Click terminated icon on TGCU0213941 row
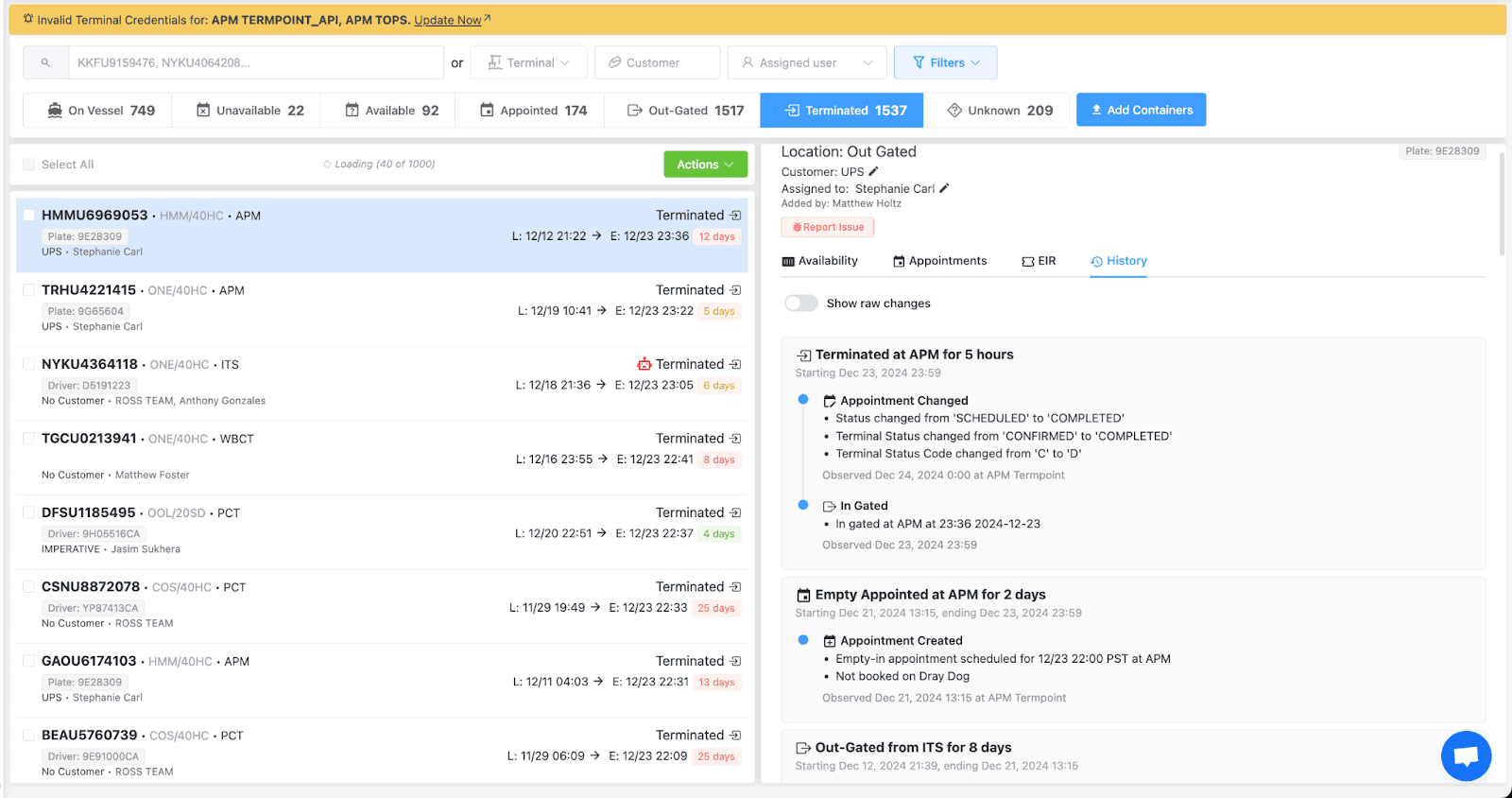 [x=735, y=439]
